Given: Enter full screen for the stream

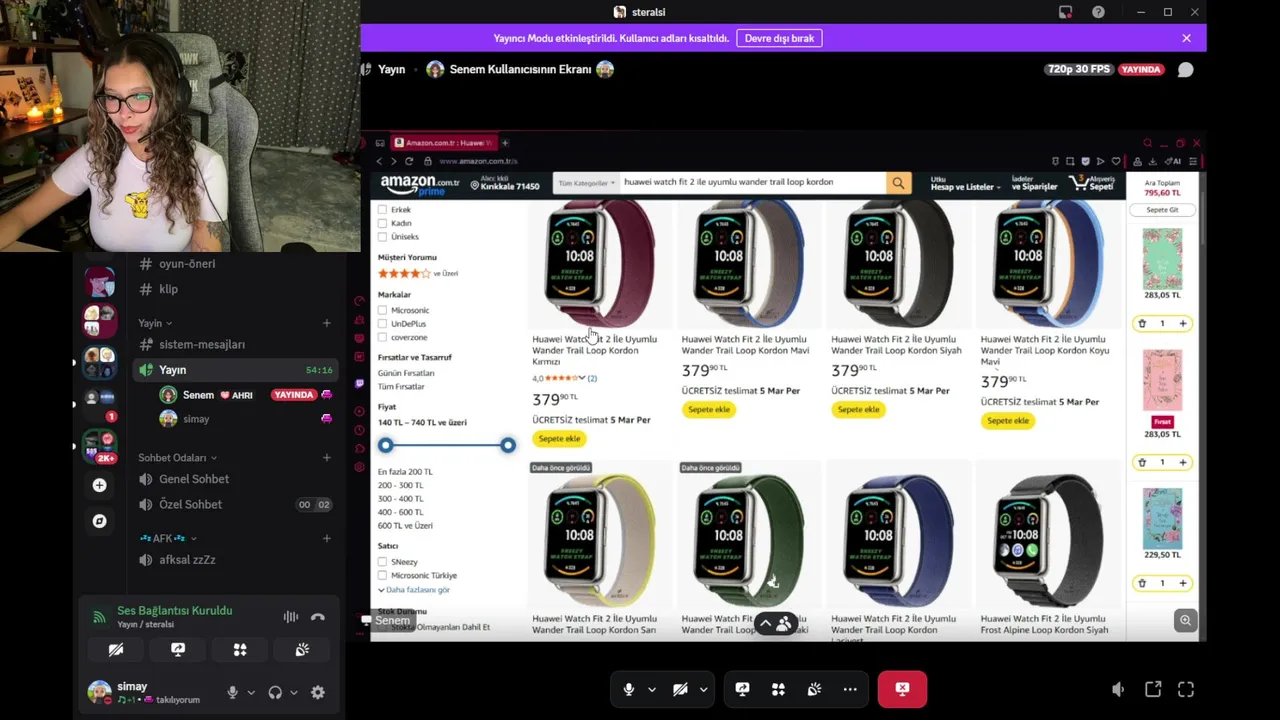Looking at the screenshot, I should click(1186, 689).
